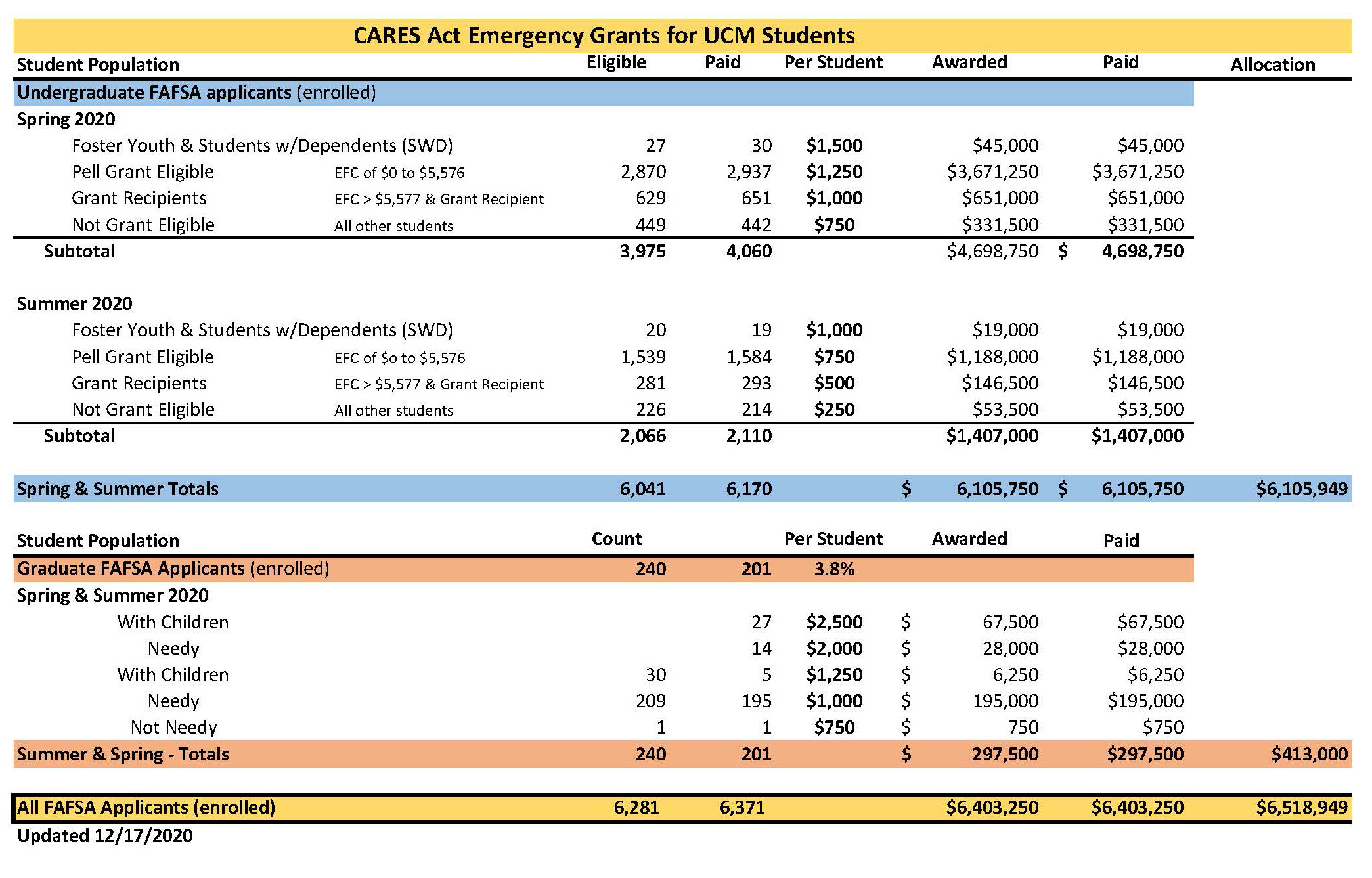The image size is (1372, 878).
Task: Select the 2,110 Summer subtotal paid value
Action: (x=749, y=436)
